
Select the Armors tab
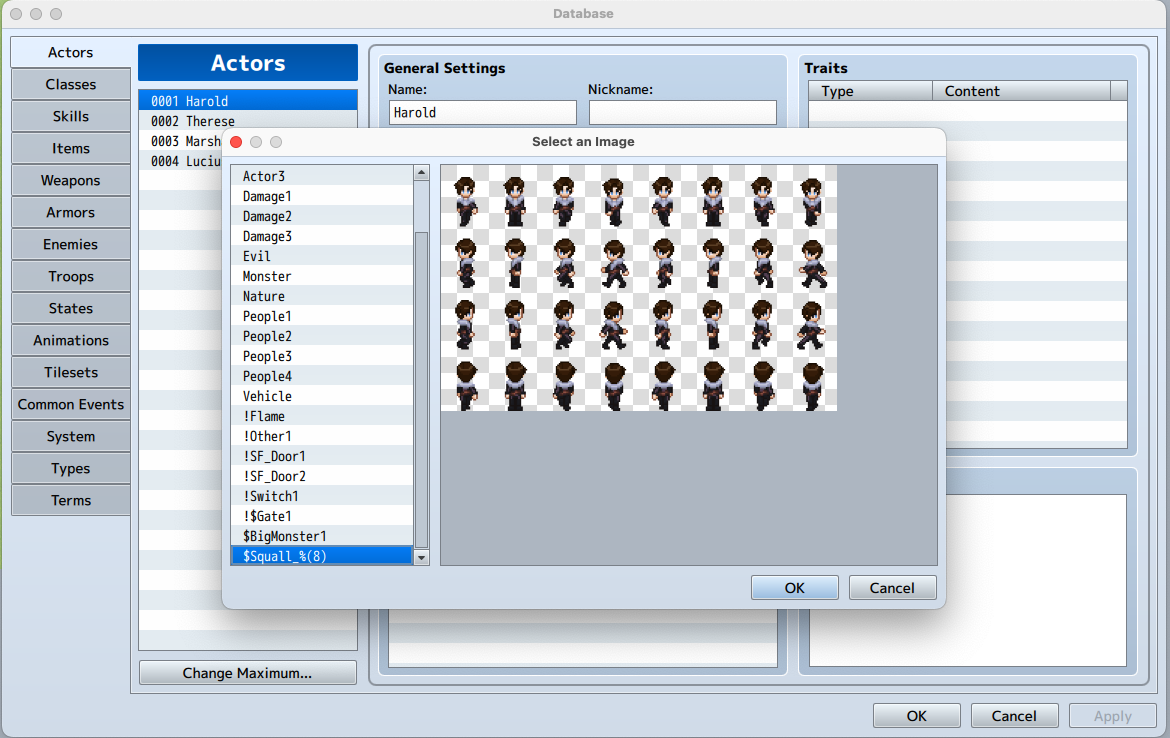pyautogui.click(x=71, y=213)
